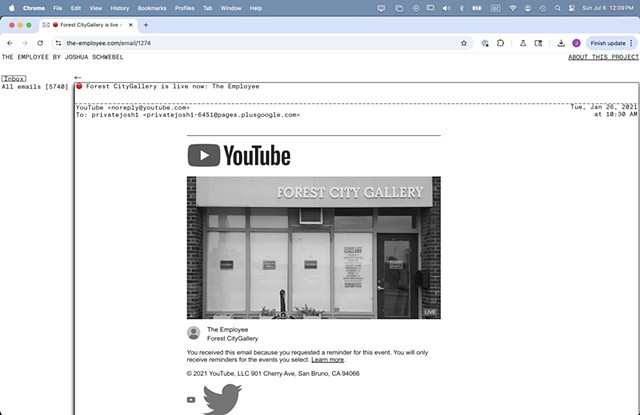Open the View menu

pyautogui.click(x=96, y=8)
